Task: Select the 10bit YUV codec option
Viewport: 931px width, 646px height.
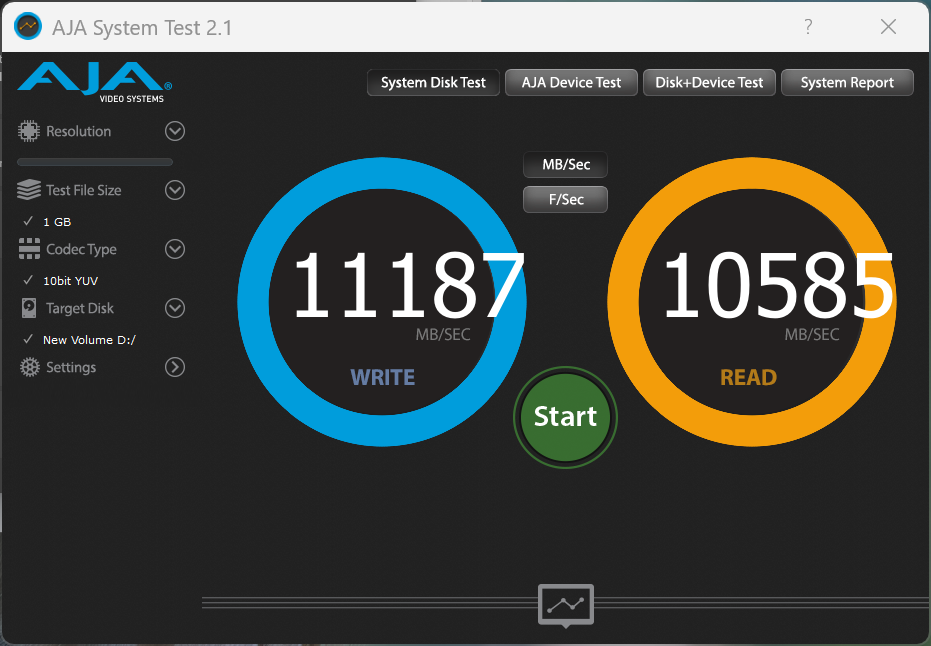Action: coord(70,281)
